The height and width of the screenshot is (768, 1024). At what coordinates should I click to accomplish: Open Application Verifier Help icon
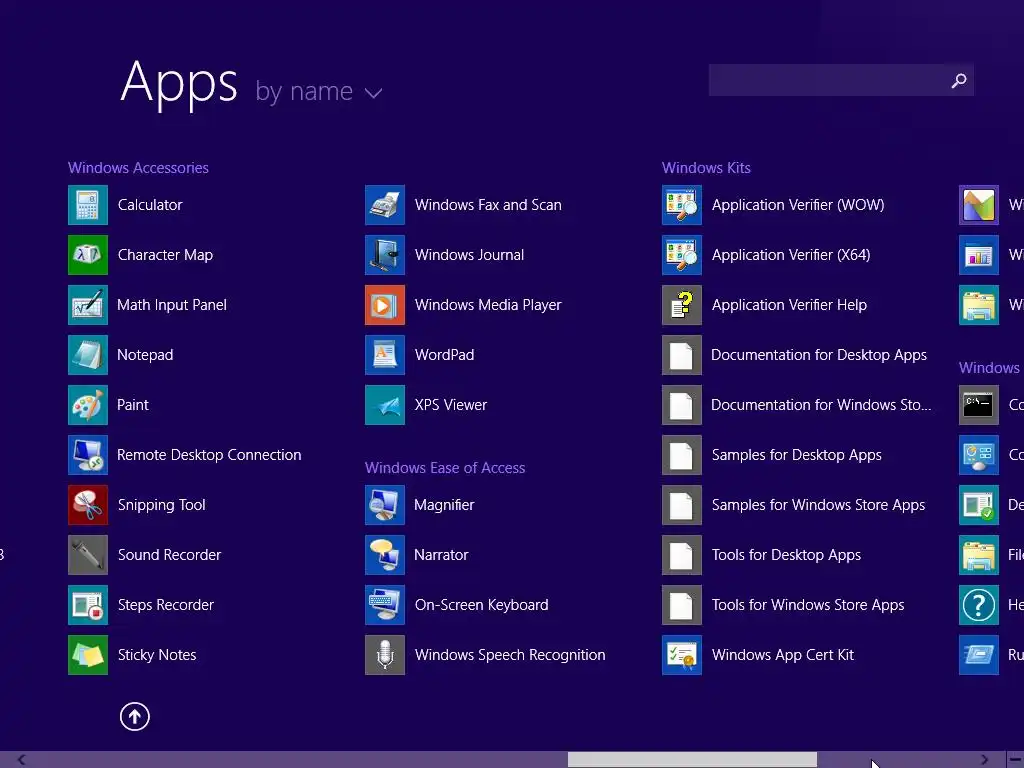click(x=682, y=305)
